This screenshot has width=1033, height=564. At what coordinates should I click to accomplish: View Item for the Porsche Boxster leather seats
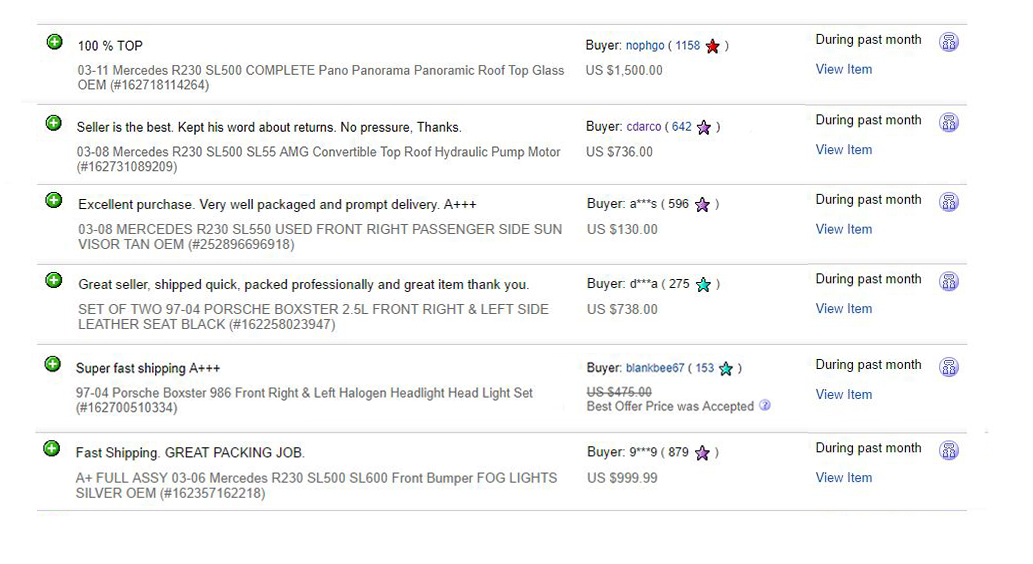843,308
